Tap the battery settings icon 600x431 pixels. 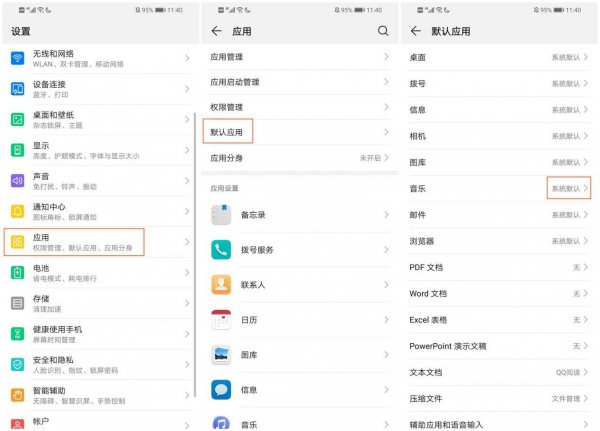[17, 273]
